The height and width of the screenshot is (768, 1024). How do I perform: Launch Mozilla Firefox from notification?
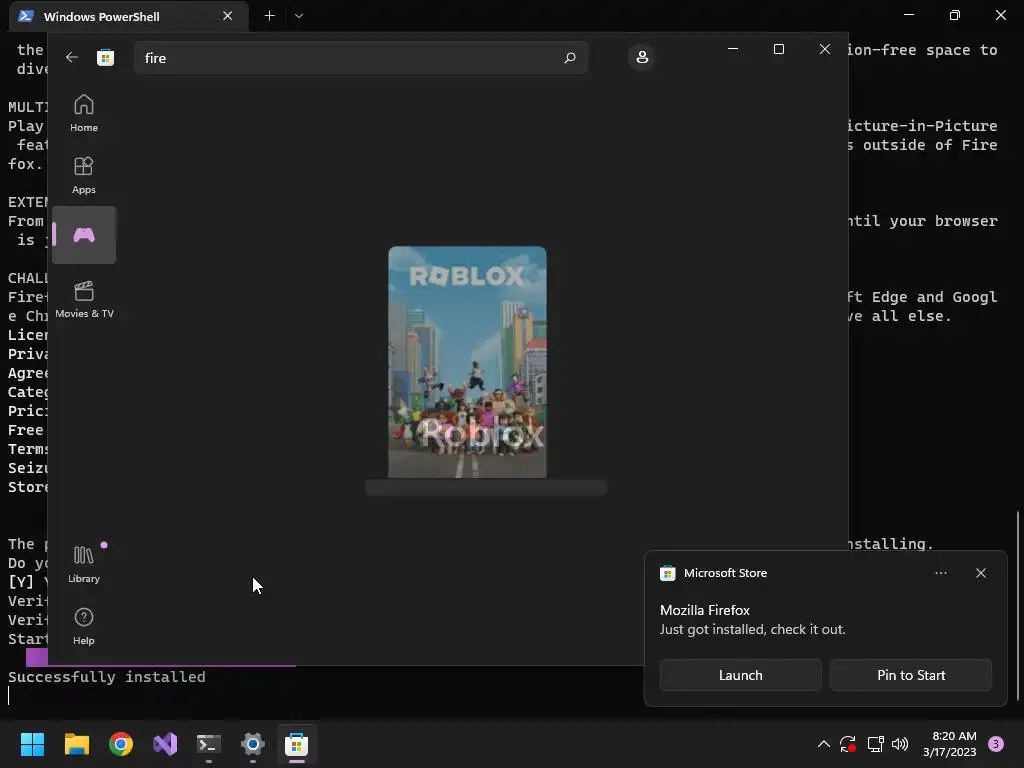pyautogui.click(x=741, y=675)
